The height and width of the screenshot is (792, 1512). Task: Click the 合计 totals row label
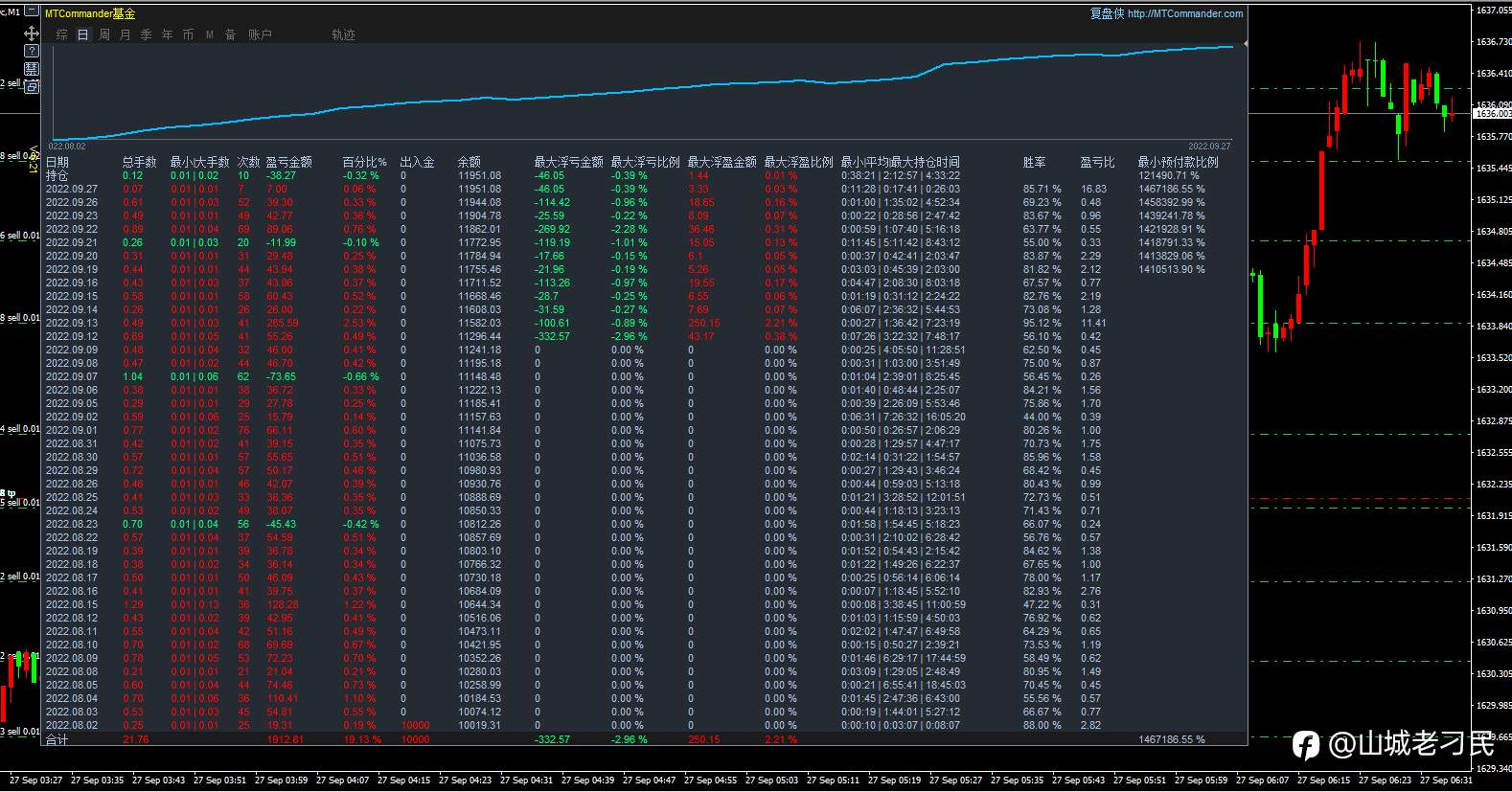(x=57, y=739)
